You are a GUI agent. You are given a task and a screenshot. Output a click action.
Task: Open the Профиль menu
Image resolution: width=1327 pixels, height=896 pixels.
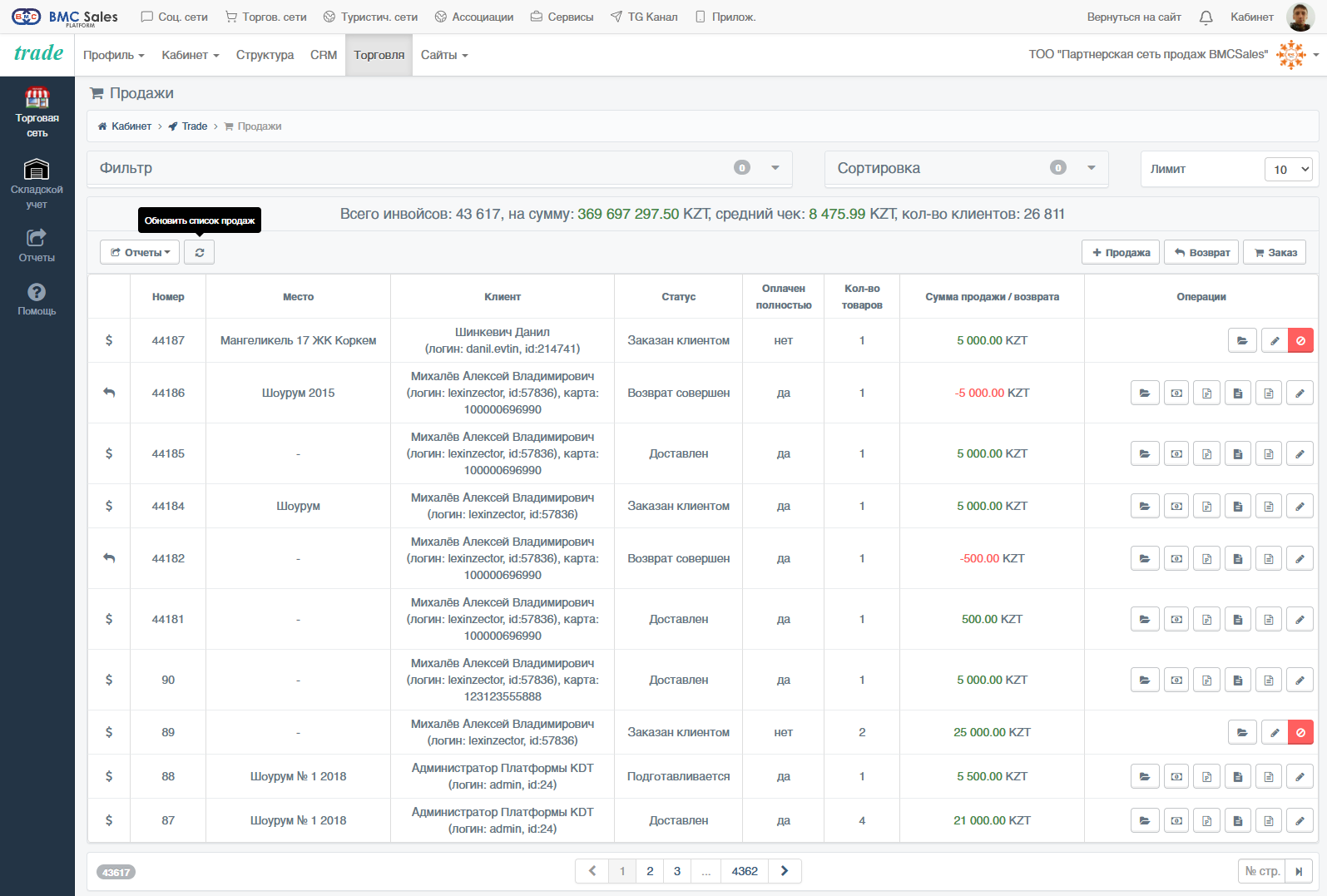click(114, 55)
